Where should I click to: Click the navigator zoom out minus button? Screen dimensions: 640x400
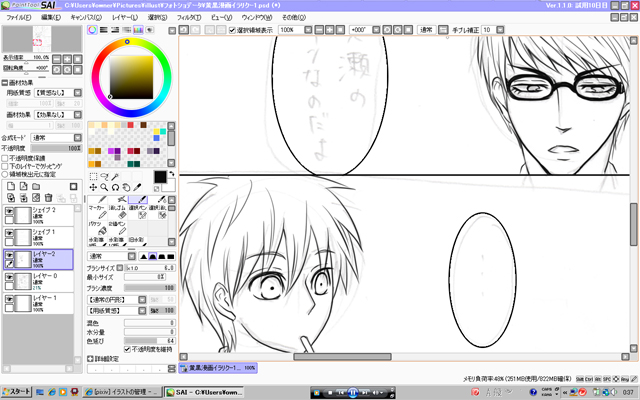[57, 59]
